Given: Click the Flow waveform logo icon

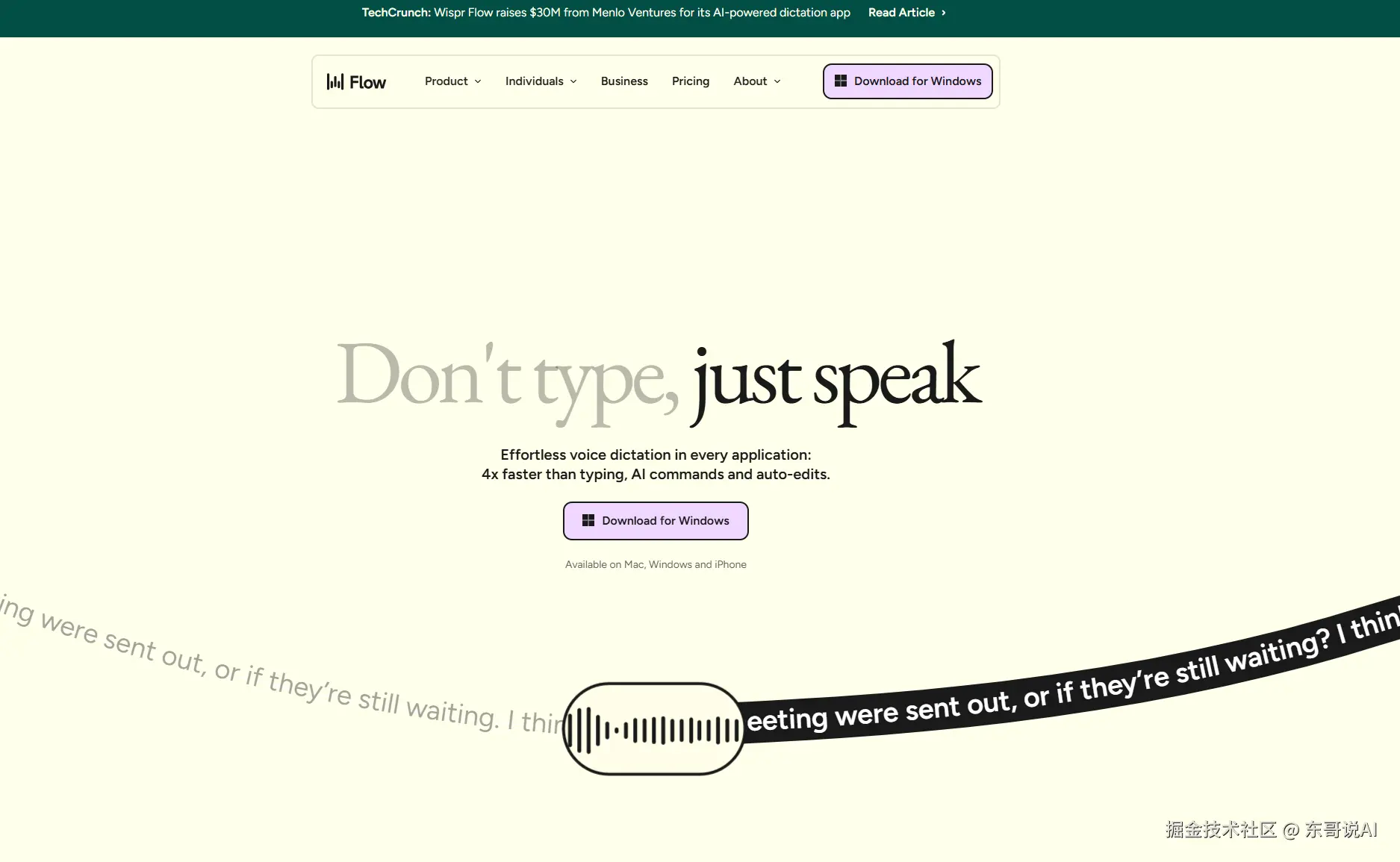Looking at the screenshot, I should pos(335,81).
